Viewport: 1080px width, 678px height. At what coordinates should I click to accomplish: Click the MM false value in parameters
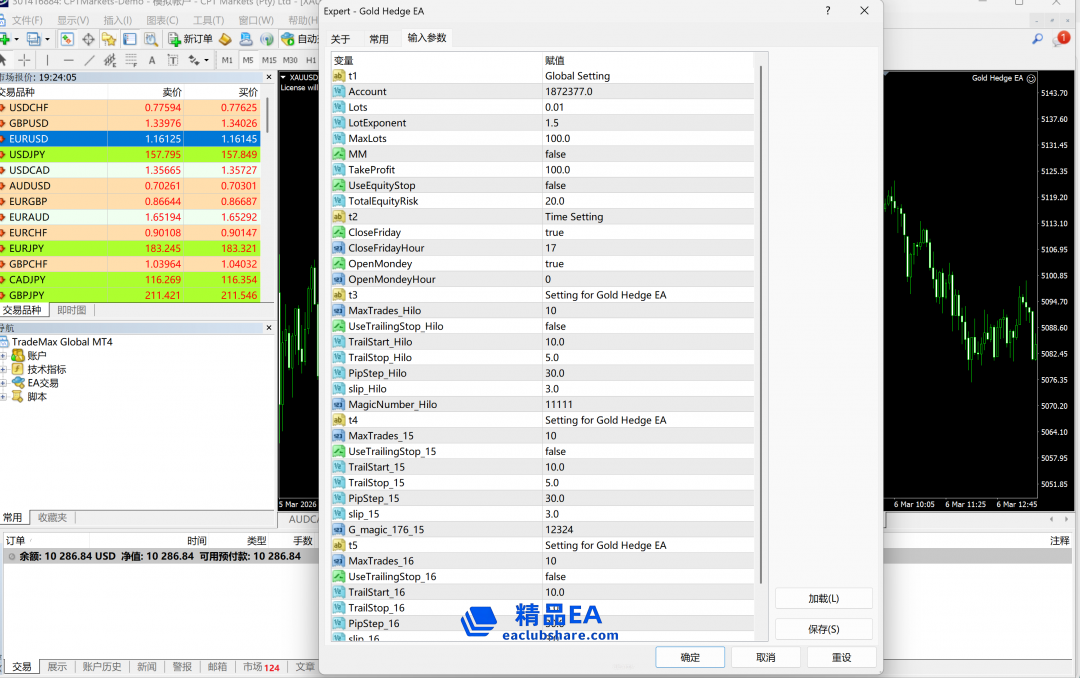pyautogui.click(x=555, y=154)
